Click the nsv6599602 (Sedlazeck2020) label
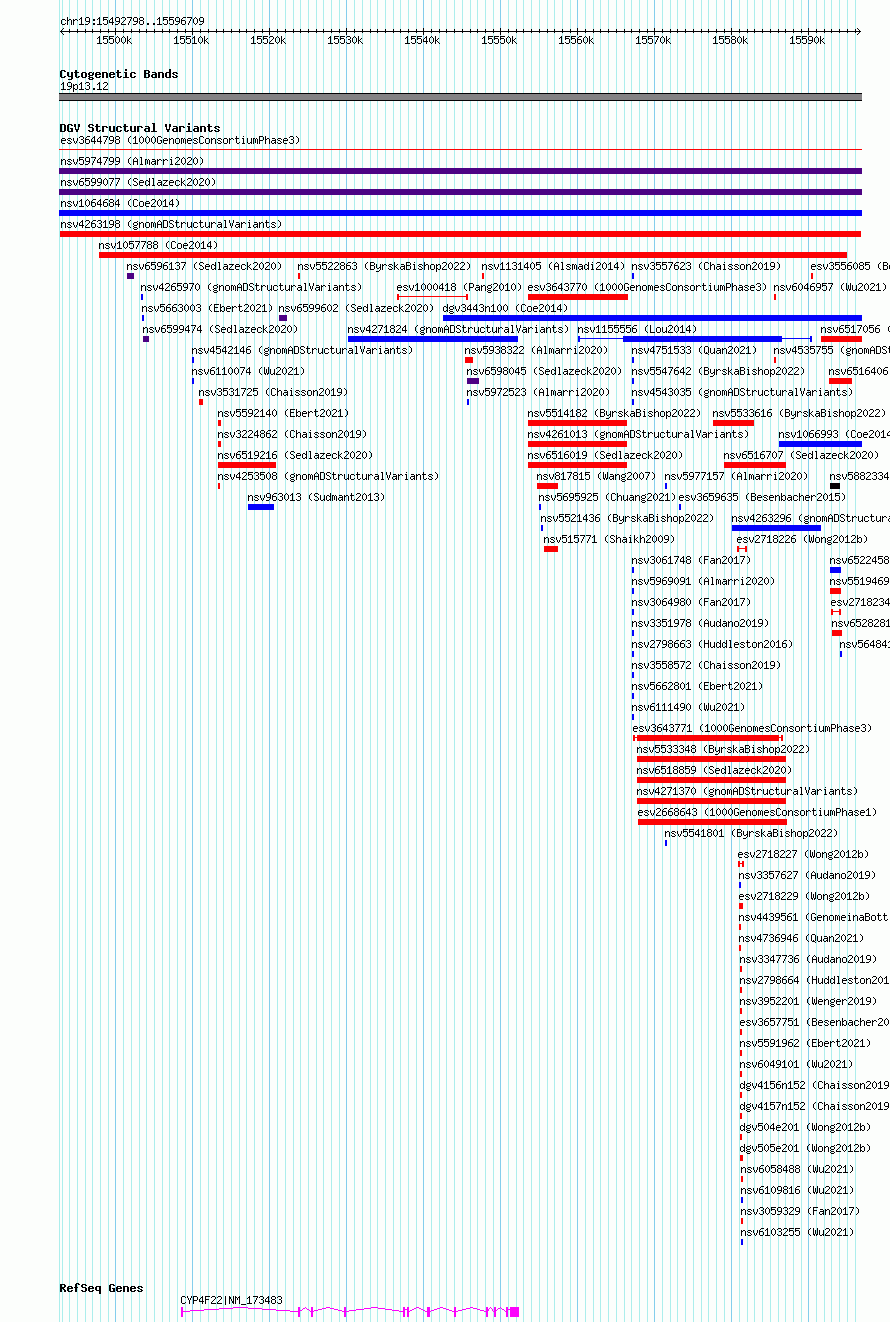Viewport: 890px width, 1322px height. [356, 308]
